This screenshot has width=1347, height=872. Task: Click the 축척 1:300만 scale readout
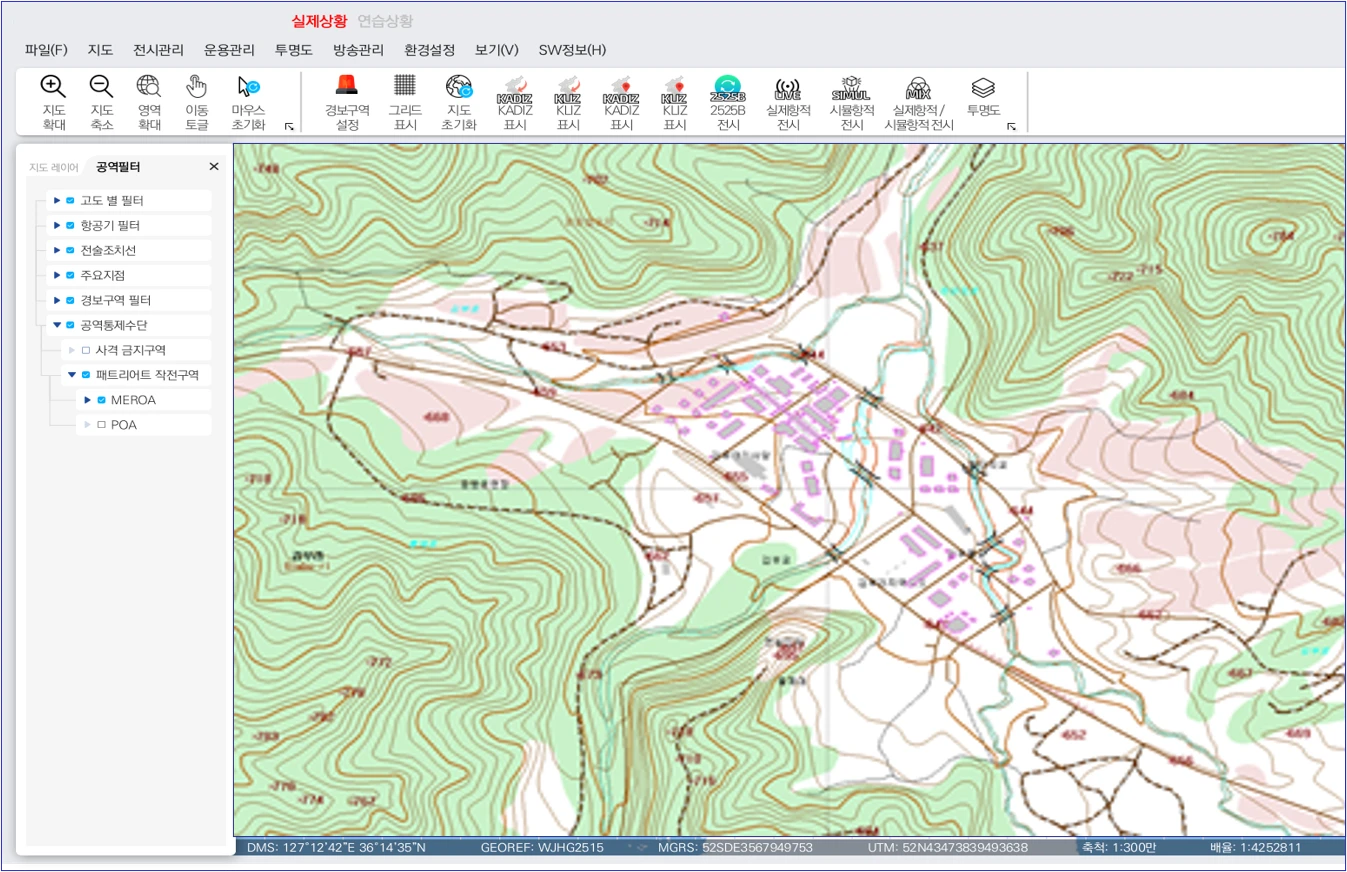point(1119,847)
